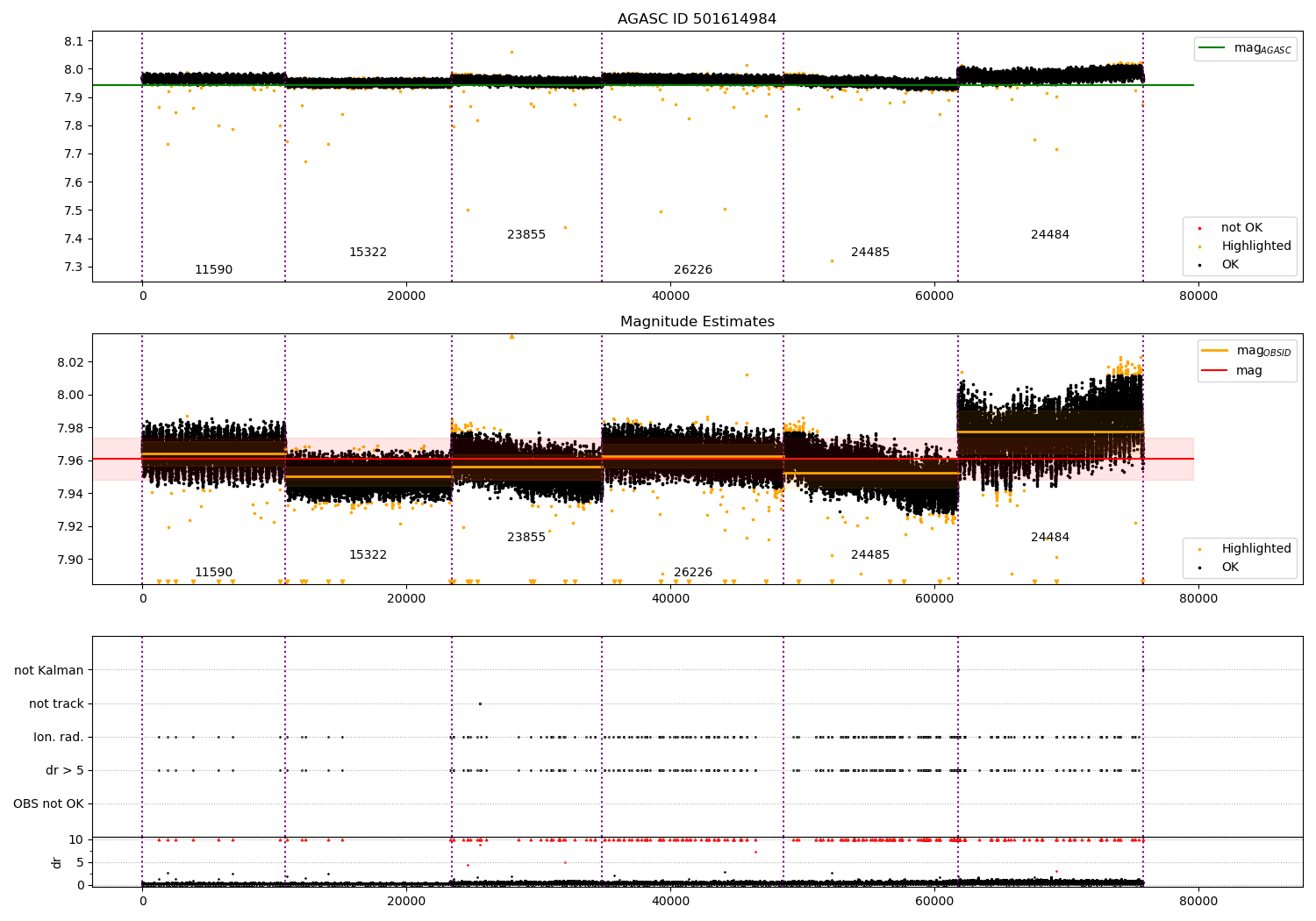
Task: Click the green line sample in mag AGASC legend
Action: (x=1212, y=48)
